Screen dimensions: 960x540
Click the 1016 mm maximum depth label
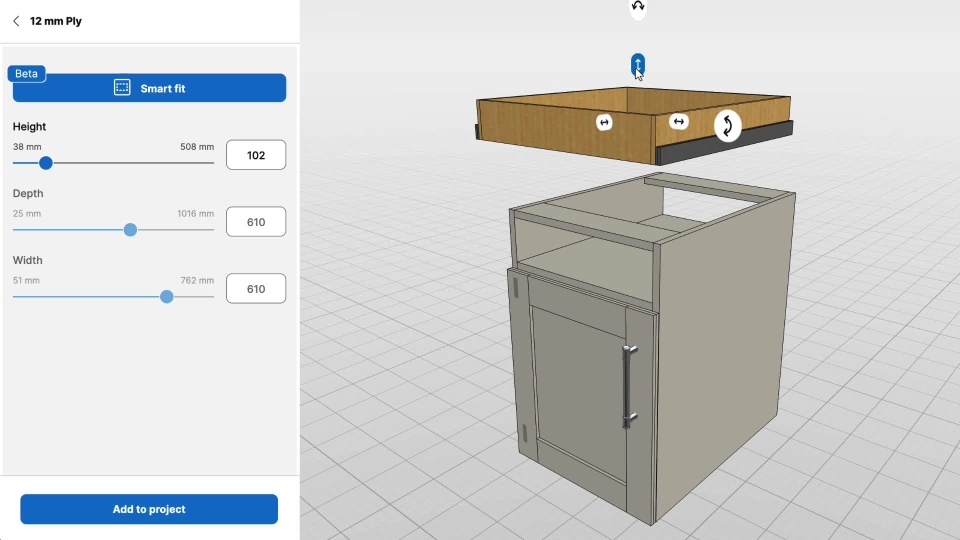point(196,214)
